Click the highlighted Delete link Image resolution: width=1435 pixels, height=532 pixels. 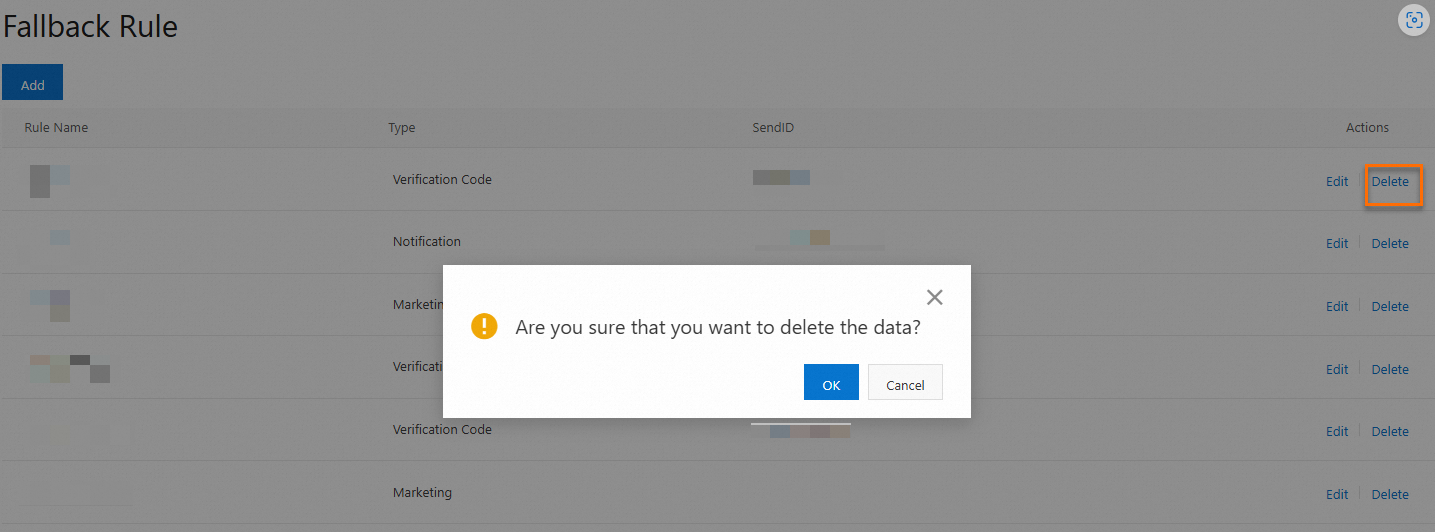coord(1390,182)
